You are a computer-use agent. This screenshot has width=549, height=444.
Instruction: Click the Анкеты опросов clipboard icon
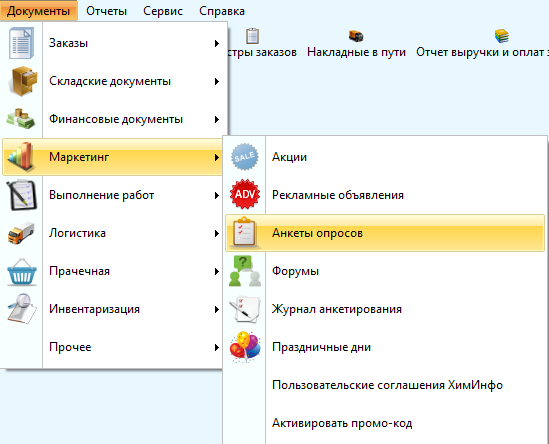coord(244,232)
